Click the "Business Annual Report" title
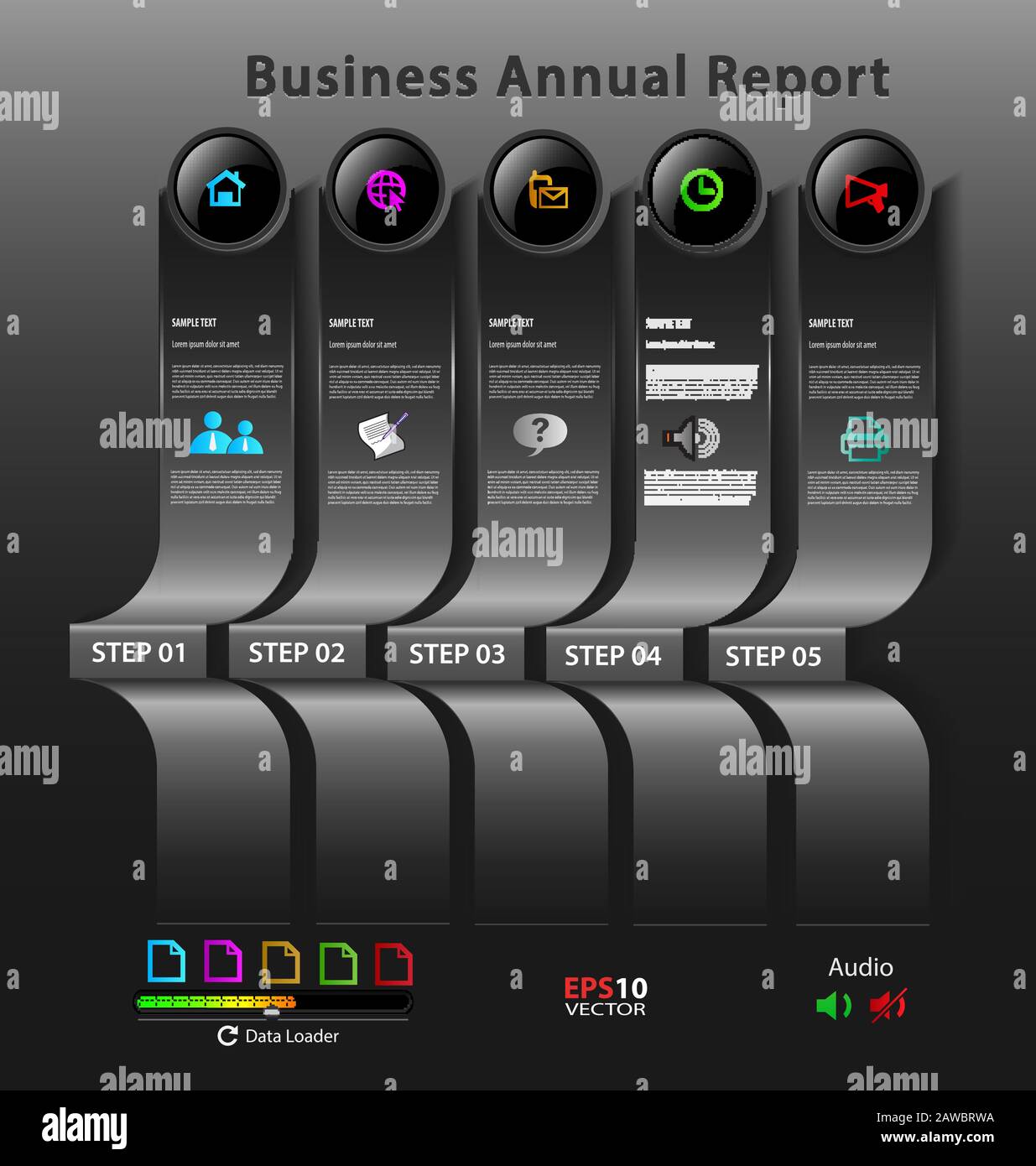 pos(567,76)
